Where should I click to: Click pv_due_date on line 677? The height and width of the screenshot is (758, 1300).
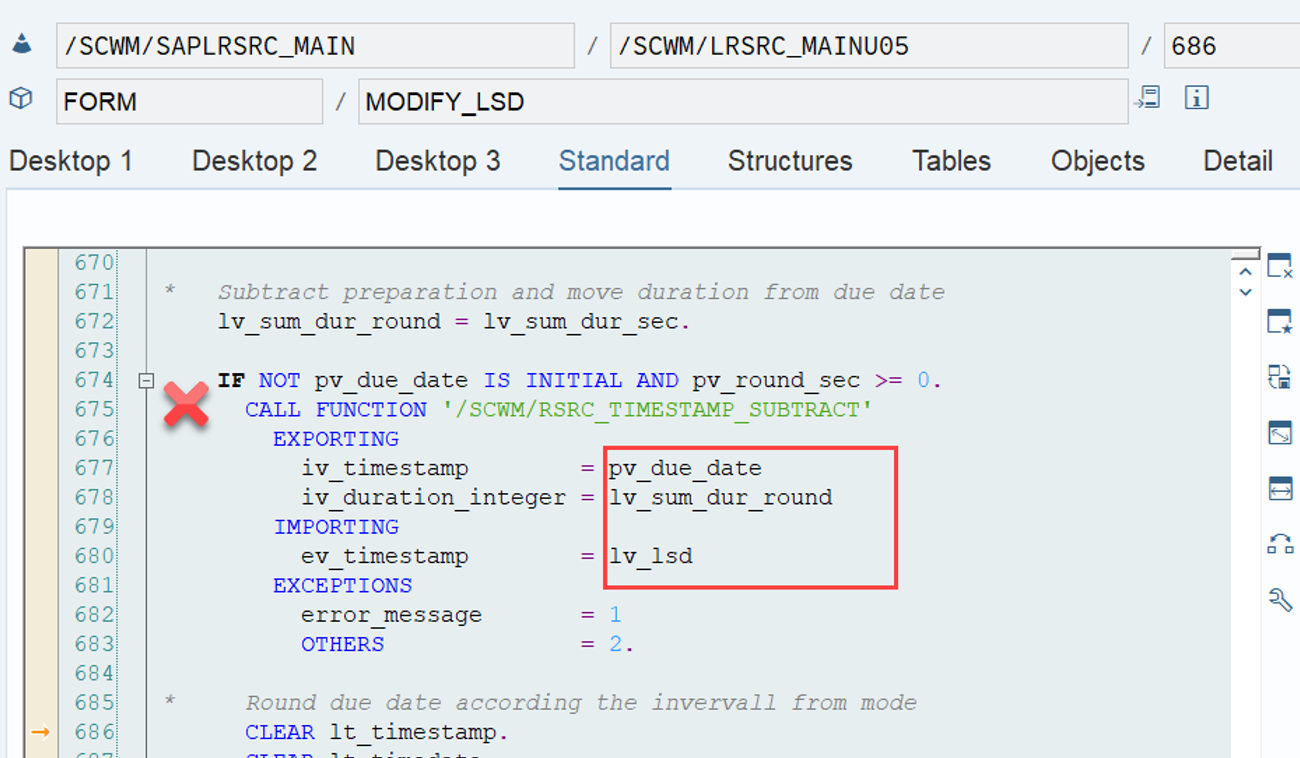pyautogui.click(x=685, y=468)
